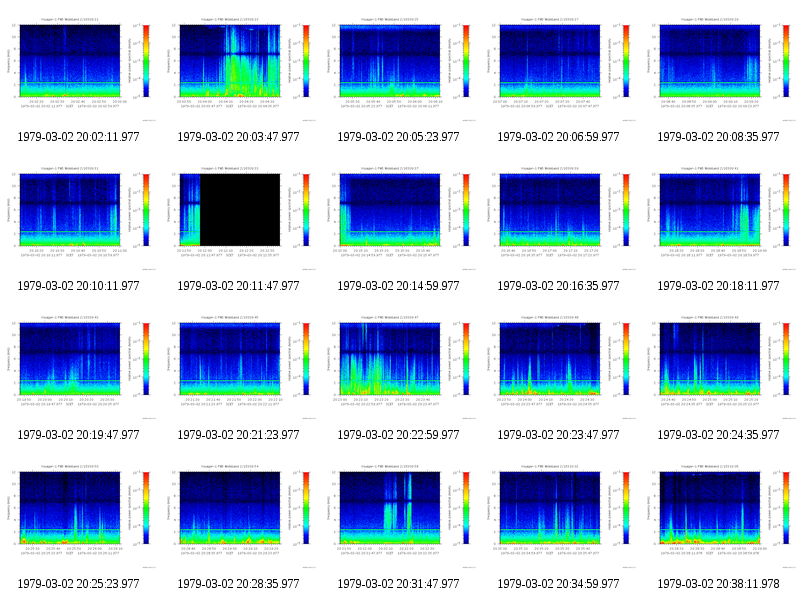This screenshot has width=800, height=596.
Task: Click caption text 1979-03-02 20:31:47.977
Action: pos(398,584)
